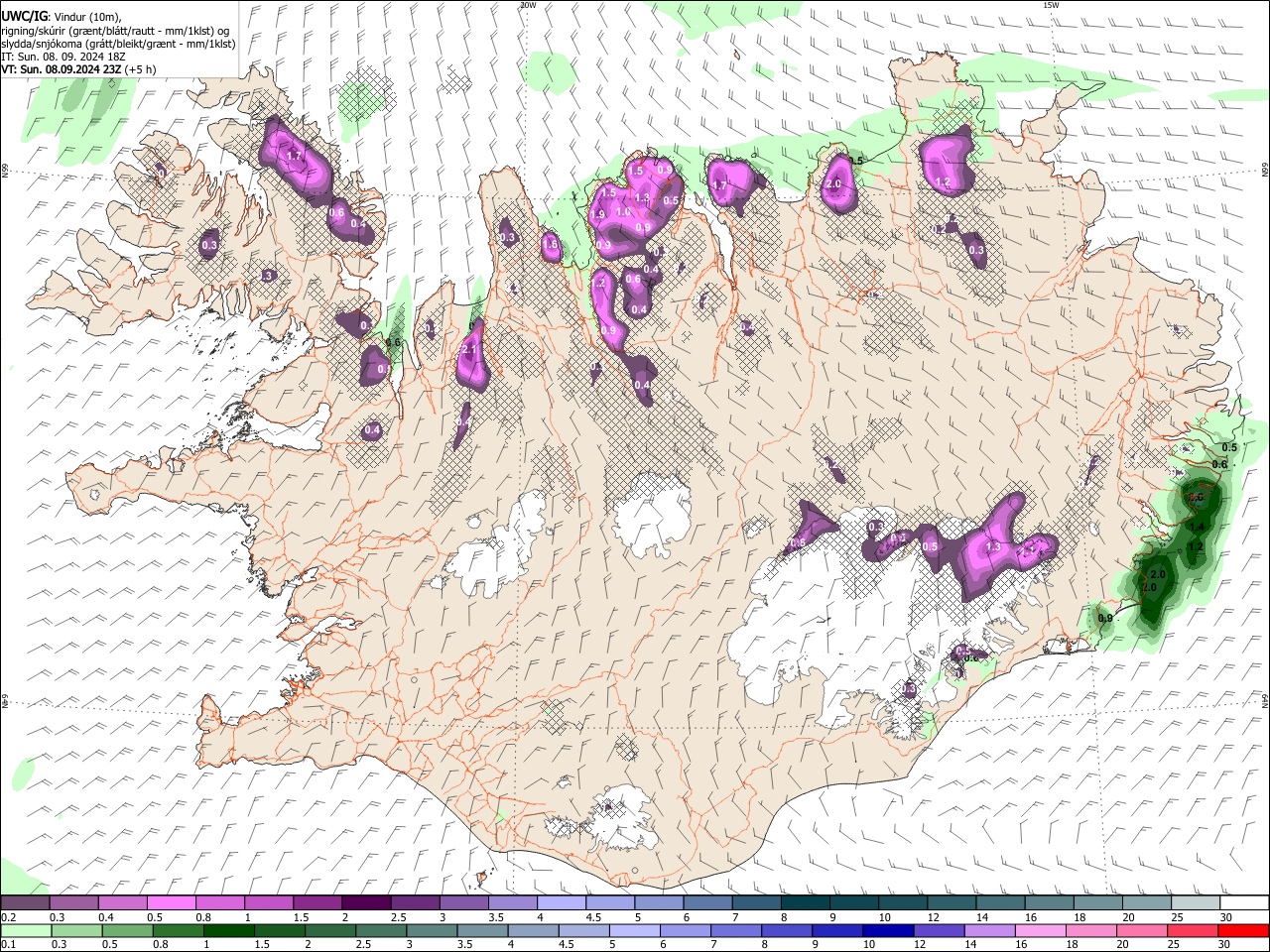Viewport: 1270px width, 952px height.
Task: Click the 6.6 precipitation value label
Action: [392, 343]
